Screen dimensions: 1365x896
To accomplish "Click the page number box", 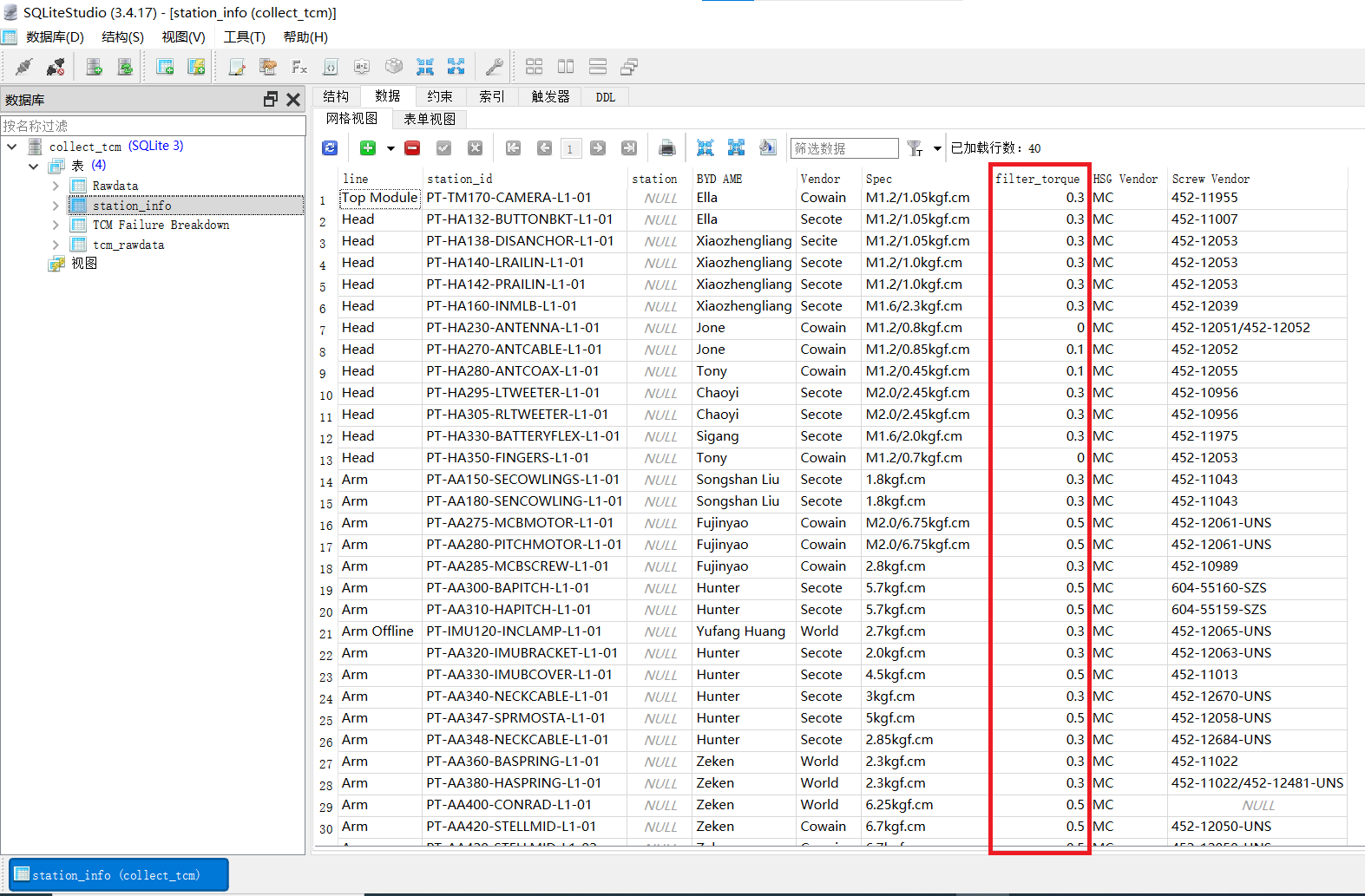I will (x=571, y=148).
